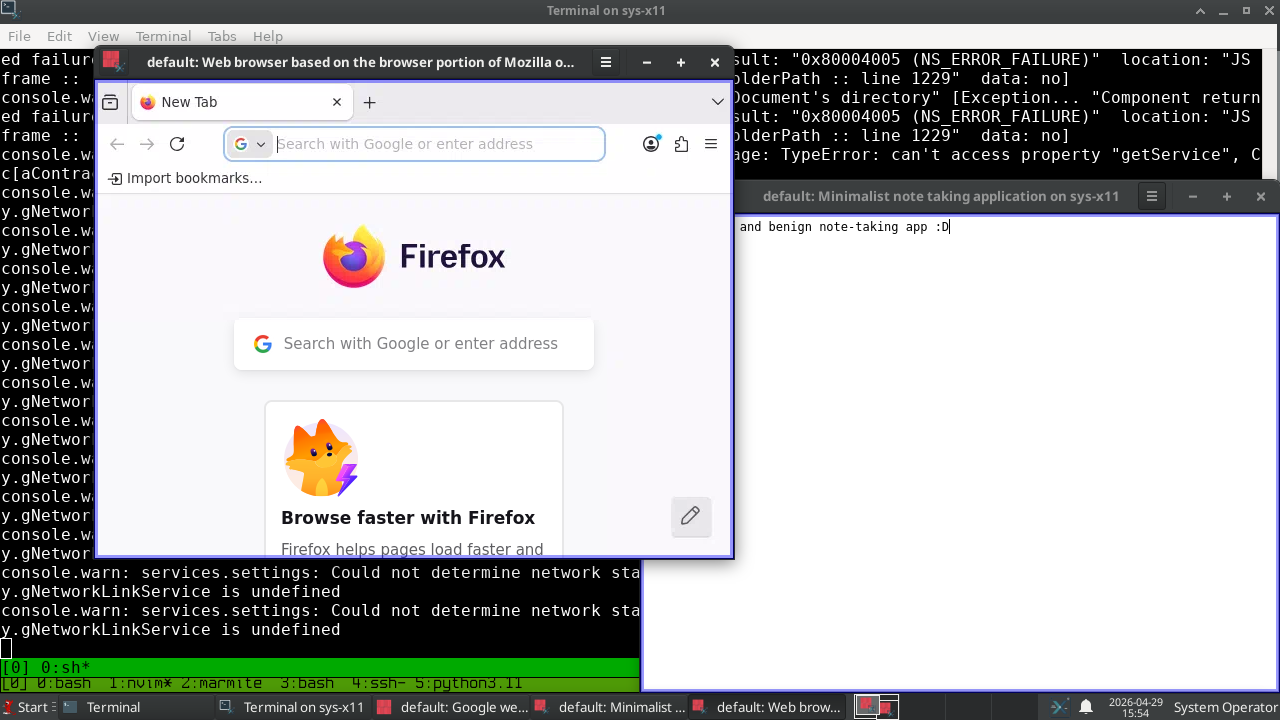Viewport: 1280px width, 720px height.
Task: Reload the page in Firefox
Action: point(177,144)
